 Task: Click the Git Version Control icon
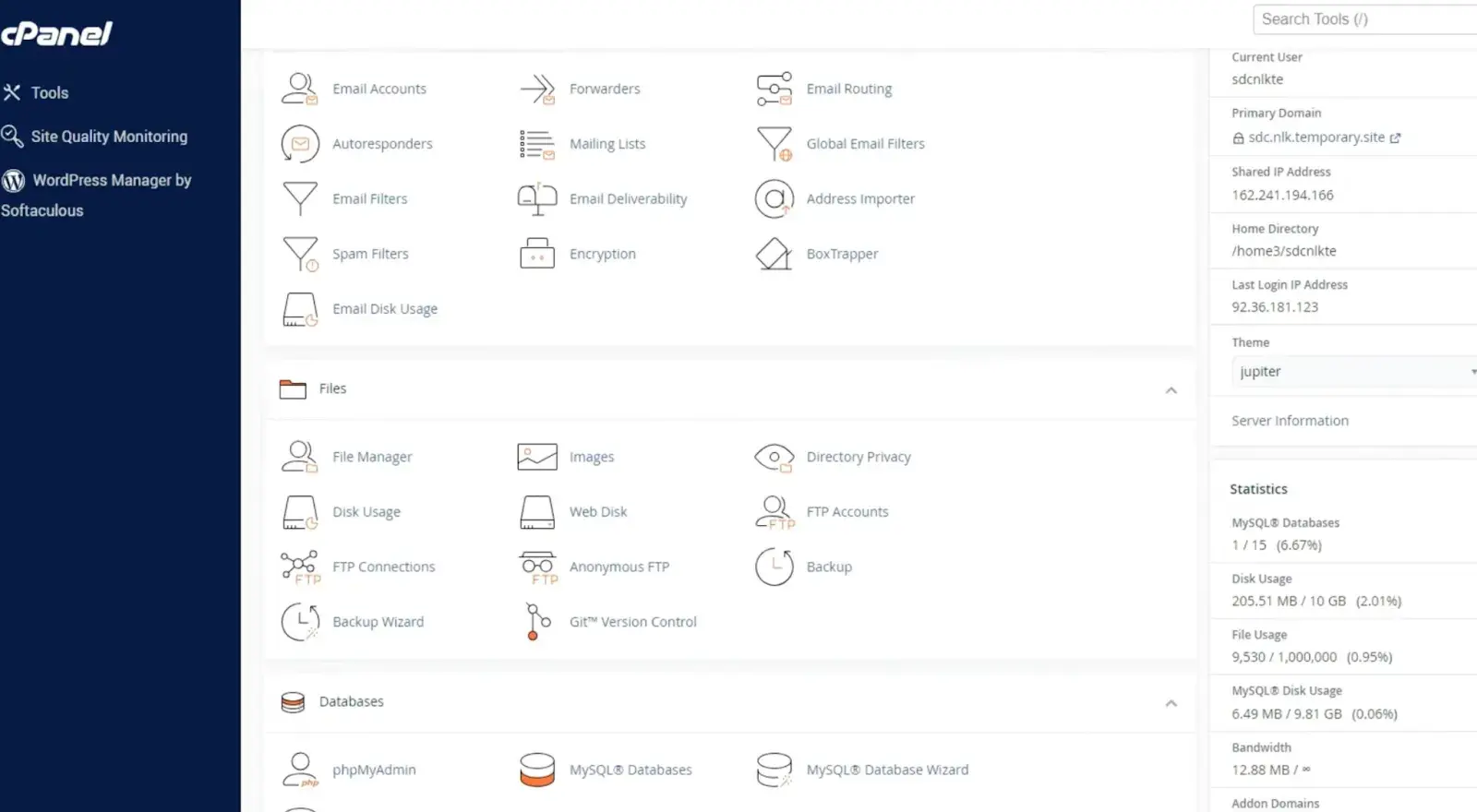tap(537, 622)
